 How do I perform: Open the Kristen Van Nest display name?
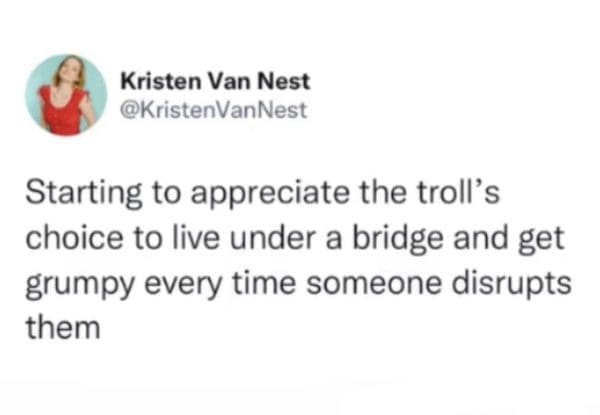point(214,82)
